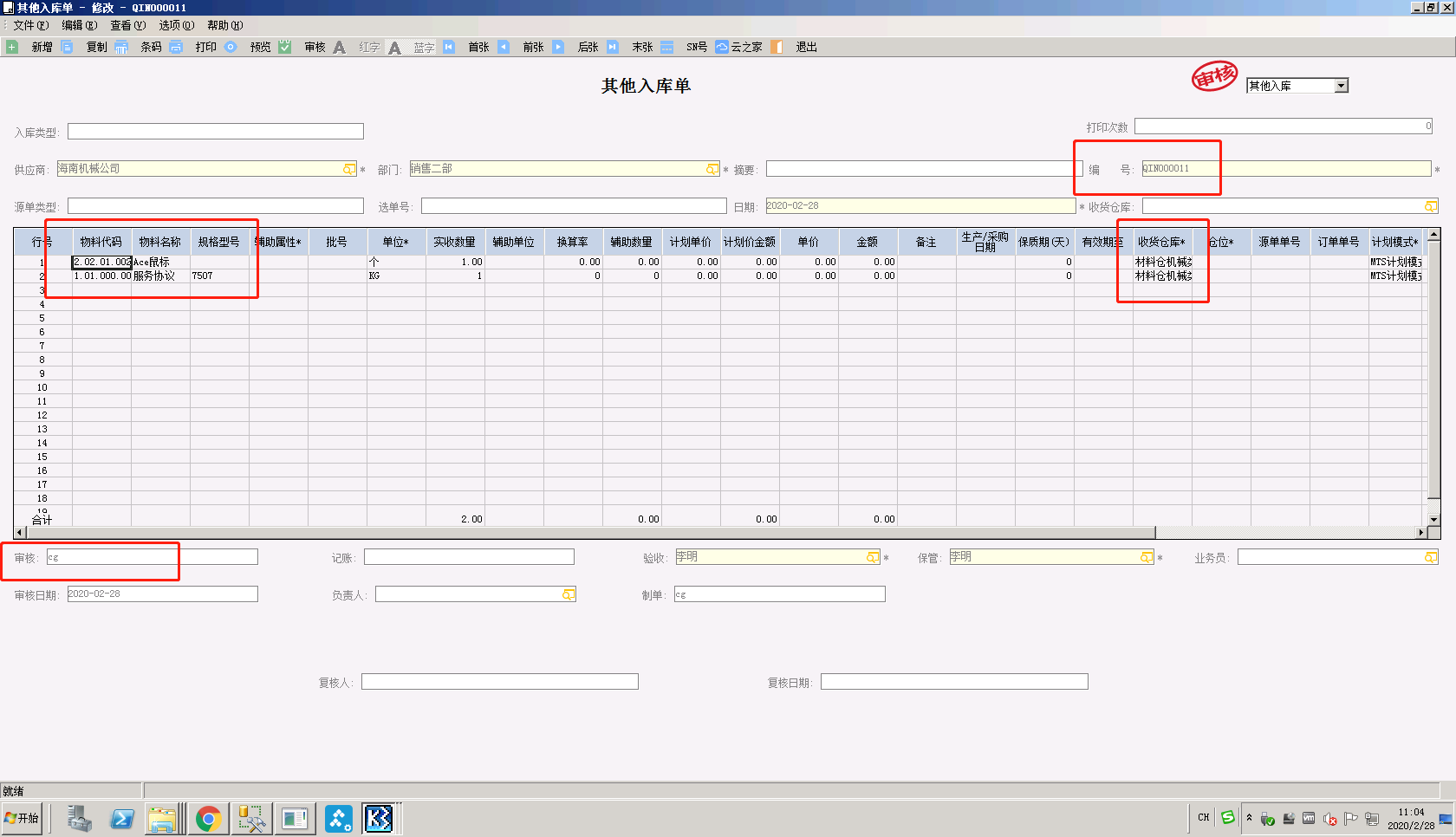Open the 验收 lookup icon

(x=873, y=557)
